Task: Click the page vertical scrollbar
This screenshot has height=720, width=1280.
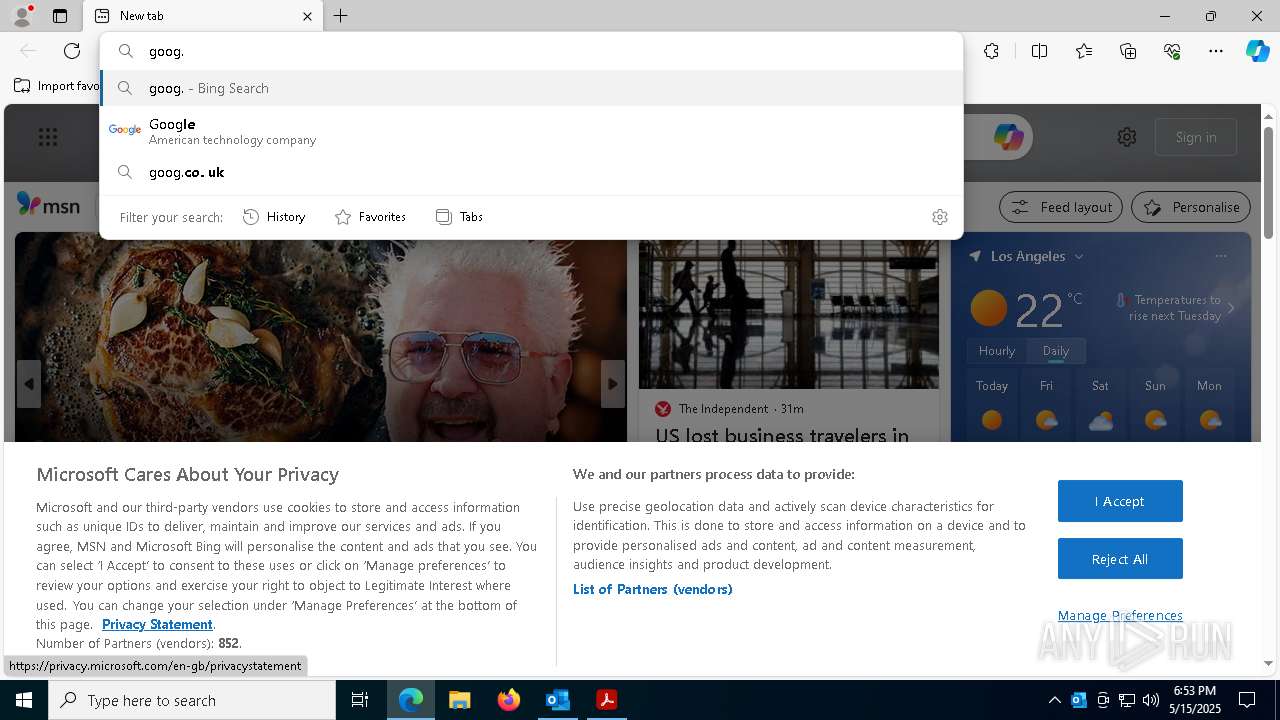Action: 1268,184
